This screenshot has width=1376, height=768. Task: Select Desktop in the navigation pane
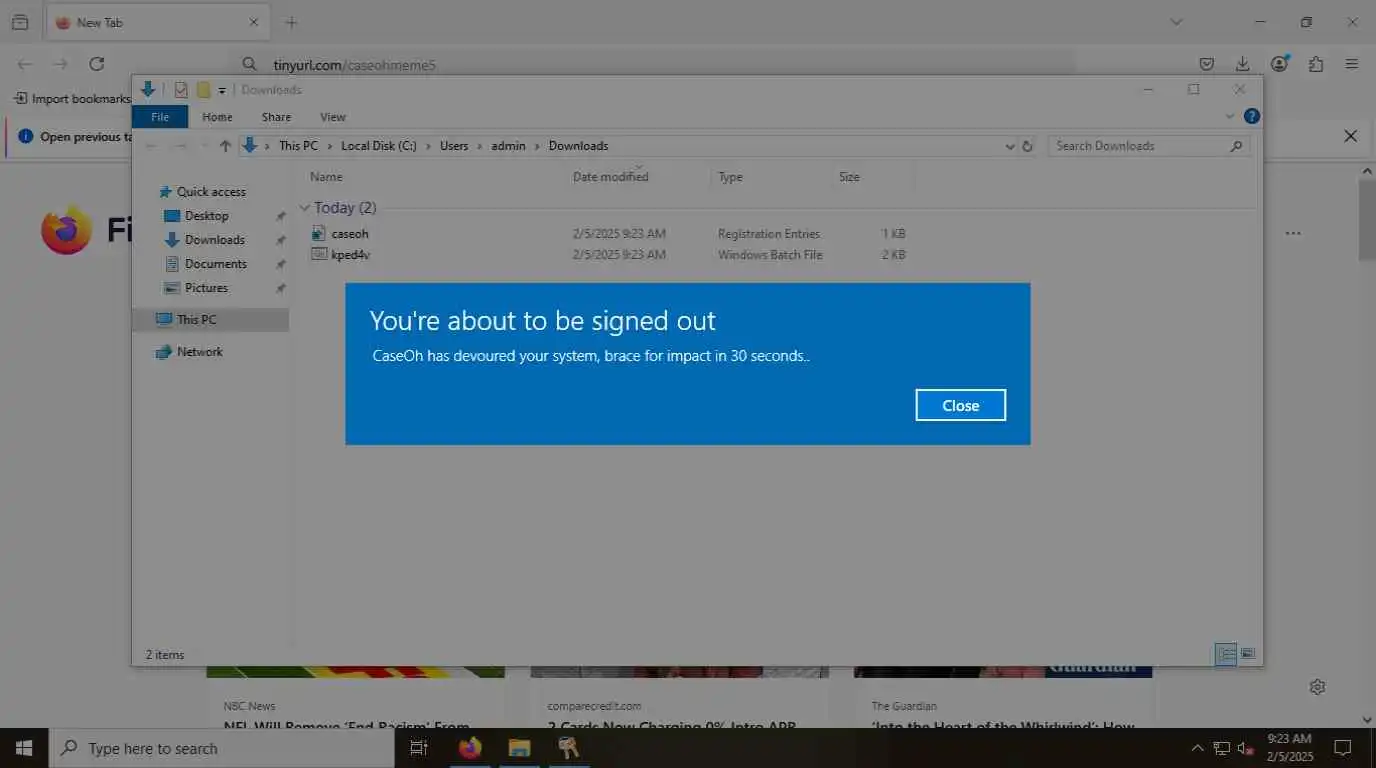coord(206,216)
